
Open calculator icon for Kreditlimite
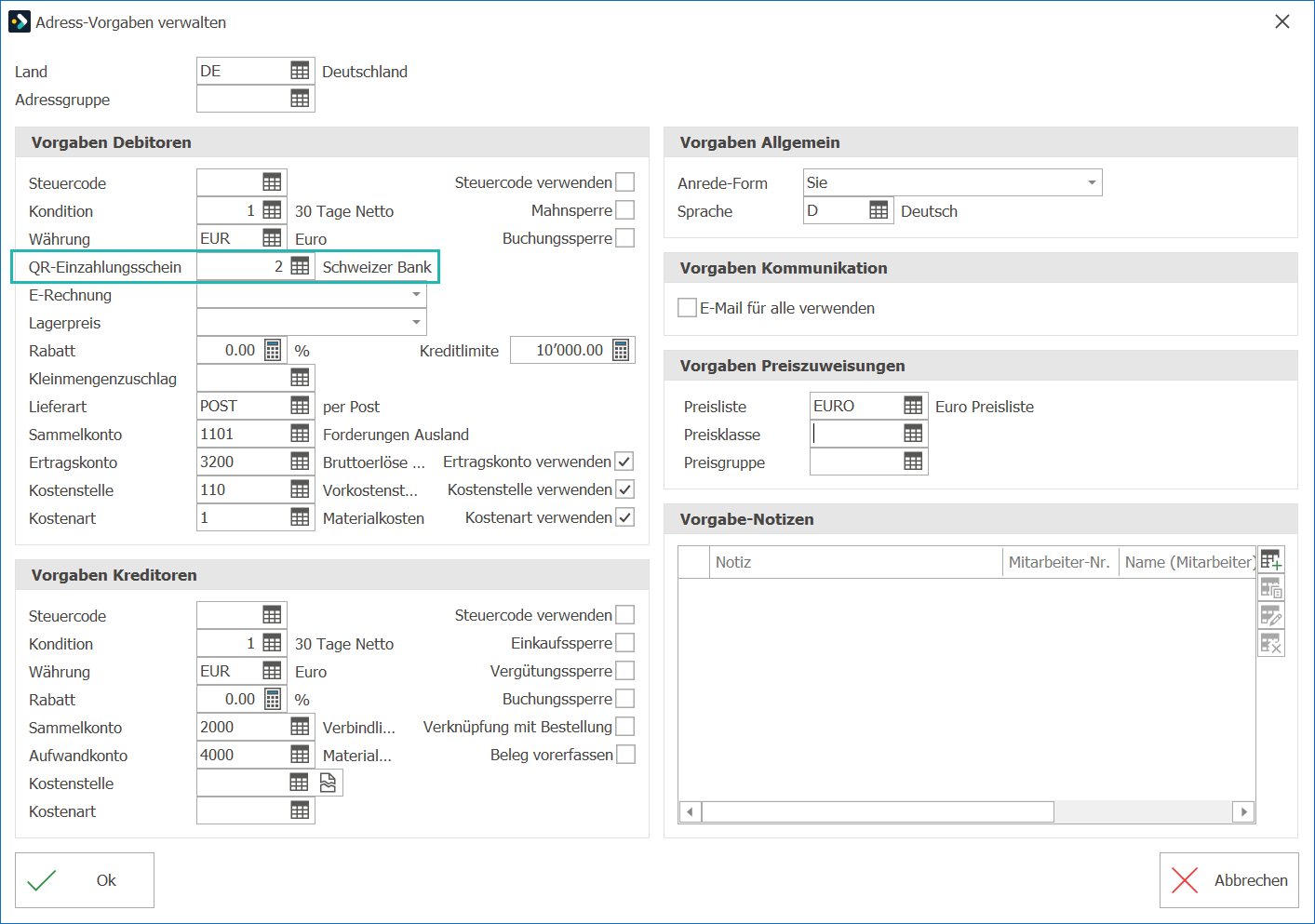click(621, 350)
